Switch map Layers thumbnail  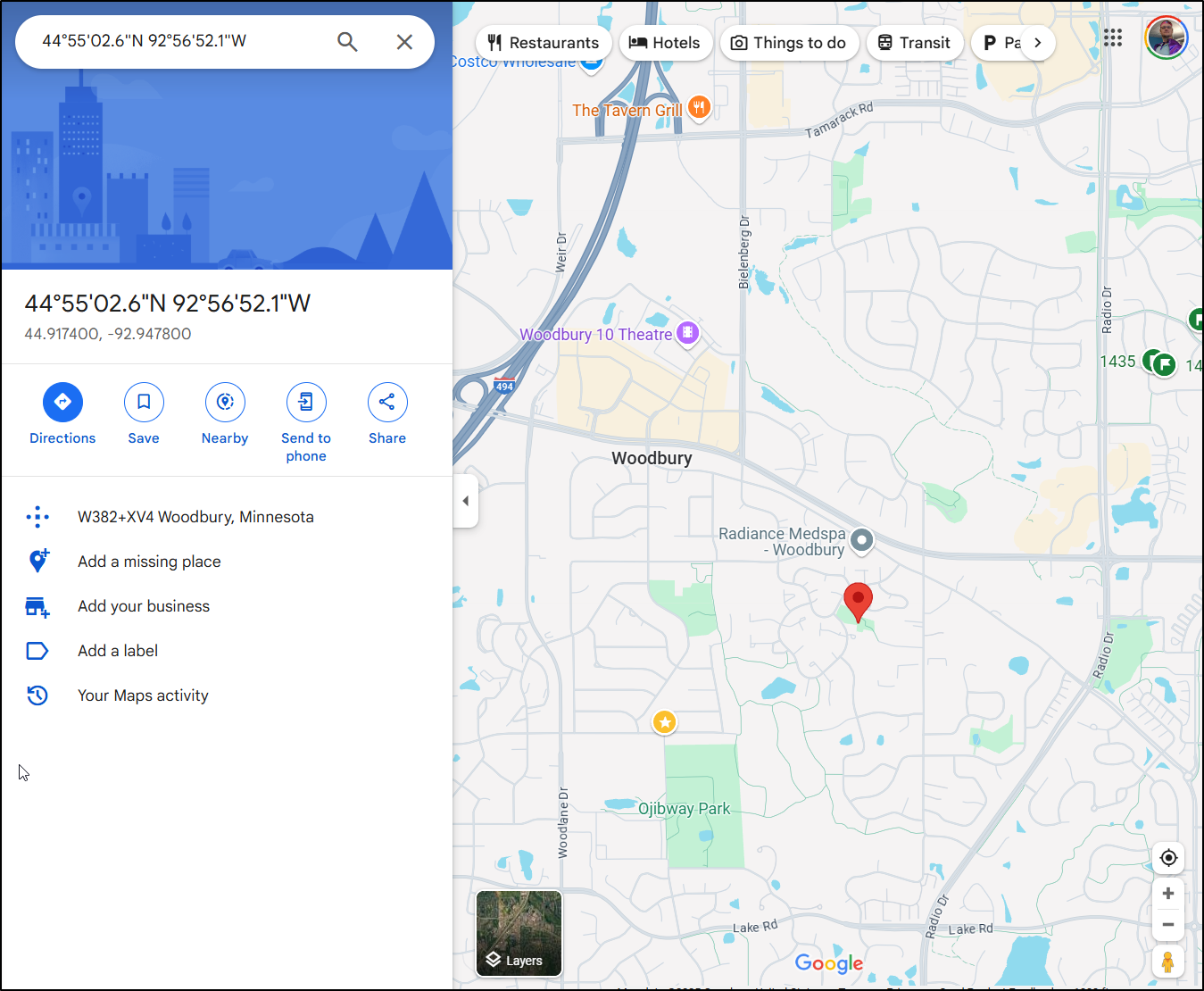[x=519, y=933]
